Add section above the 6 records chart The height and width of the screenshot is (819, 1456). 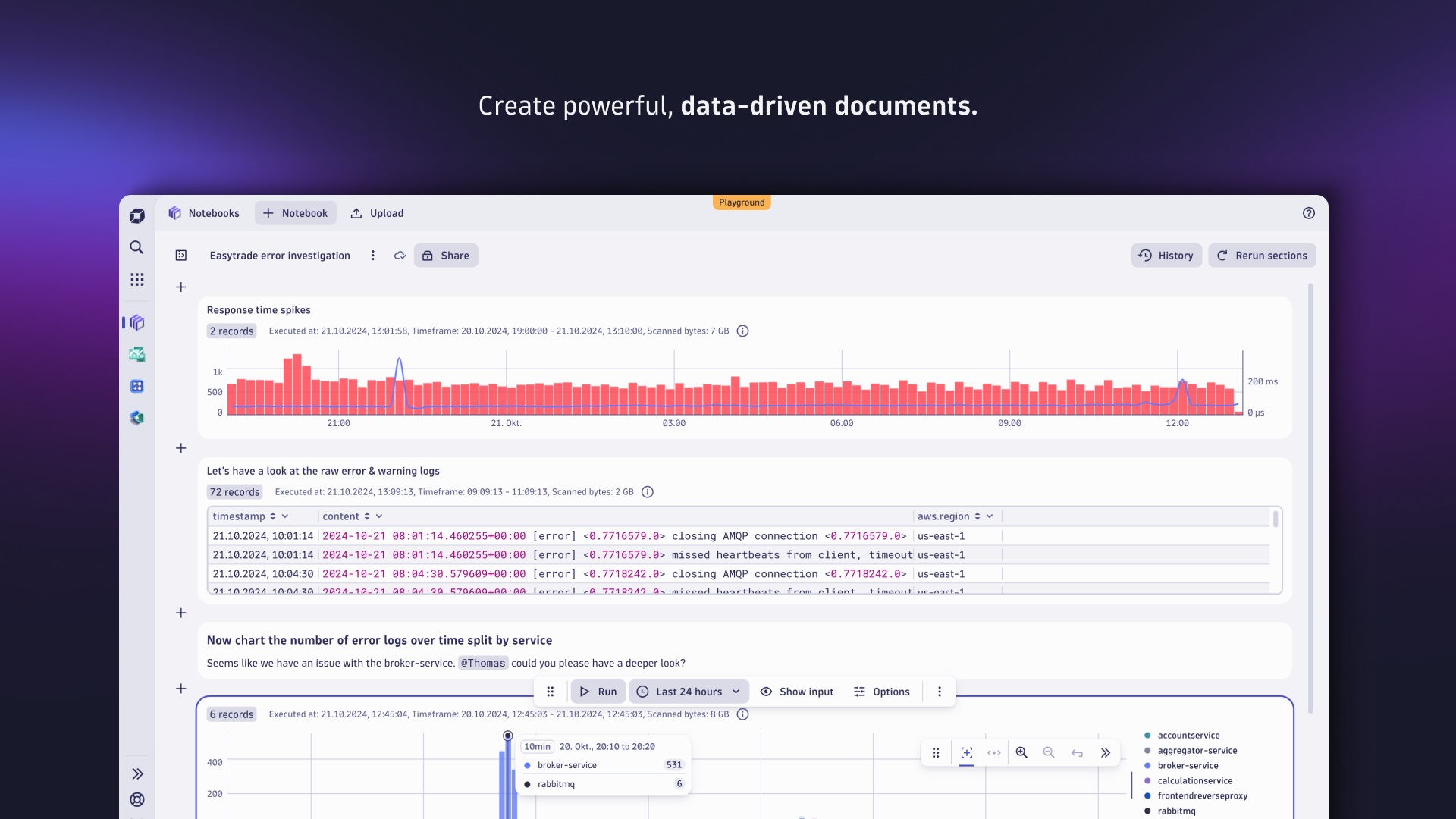[x=181, y=689]
